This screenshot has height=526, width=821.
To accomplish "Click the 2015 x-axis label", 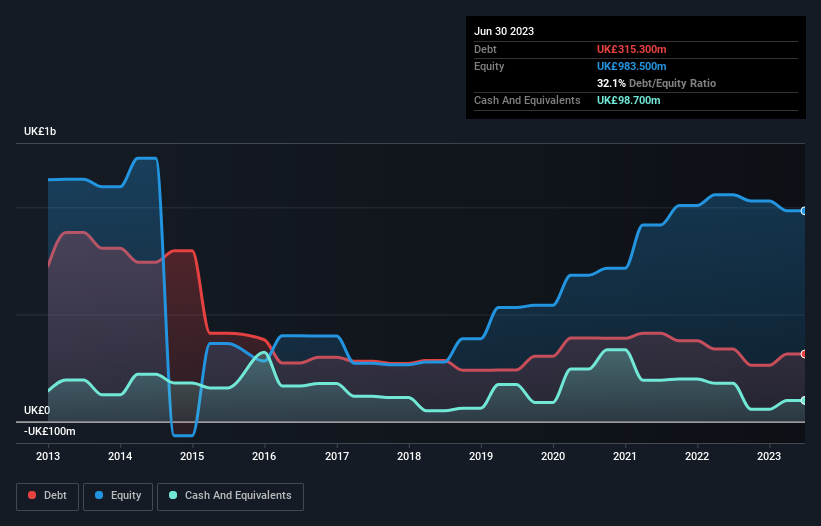I will tap(192, 456).
